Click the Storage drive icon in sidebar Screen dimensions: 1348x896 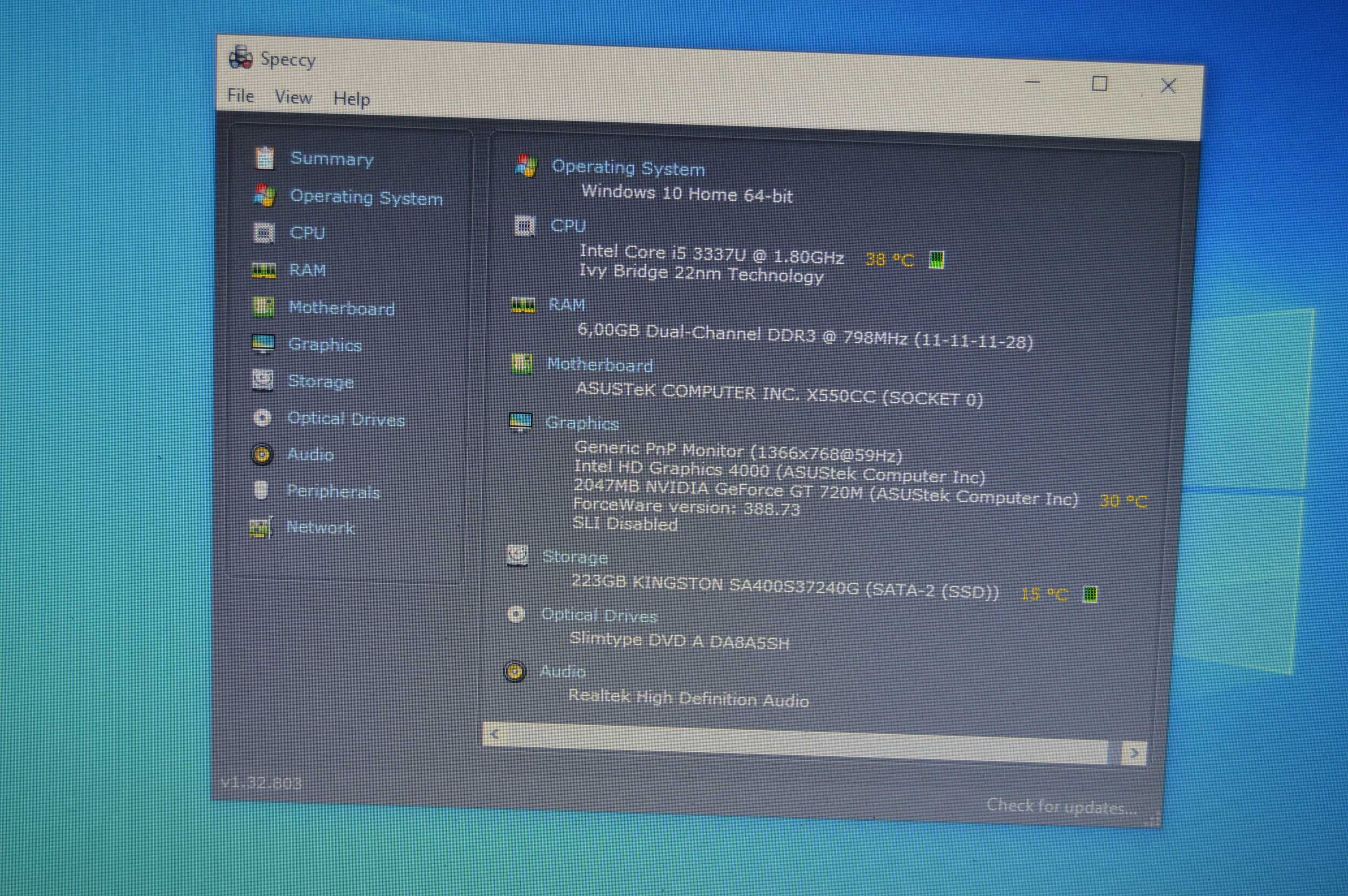(x=262, y=380)
